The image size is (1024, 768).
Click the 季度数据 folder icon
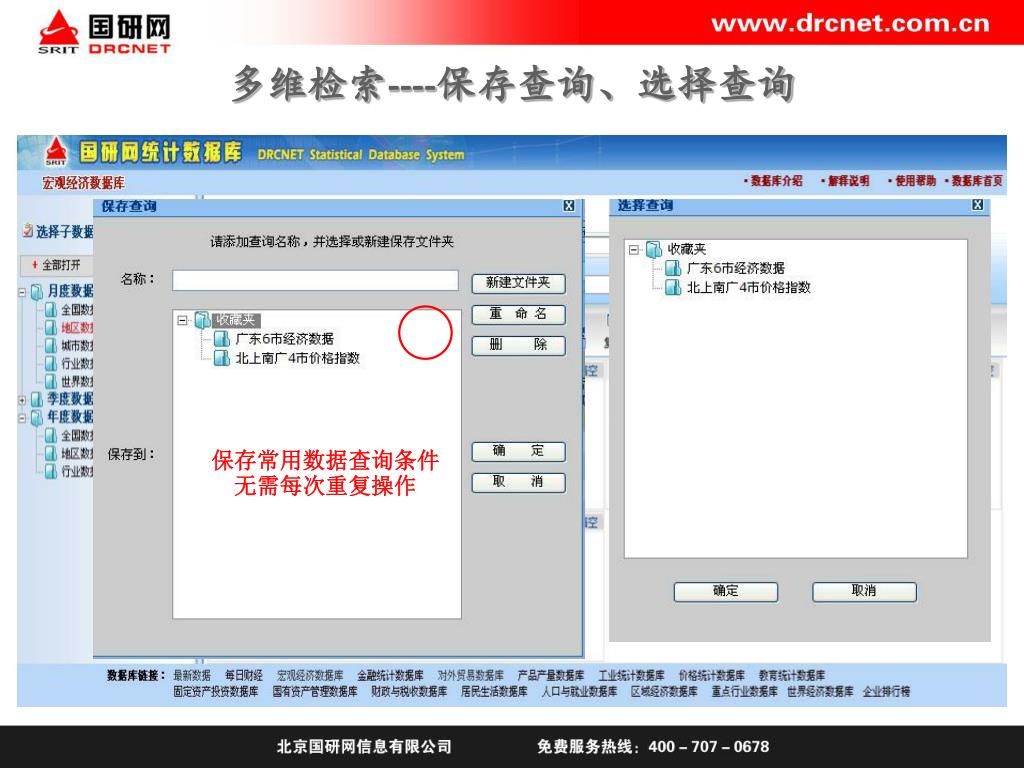pos(37,399)
